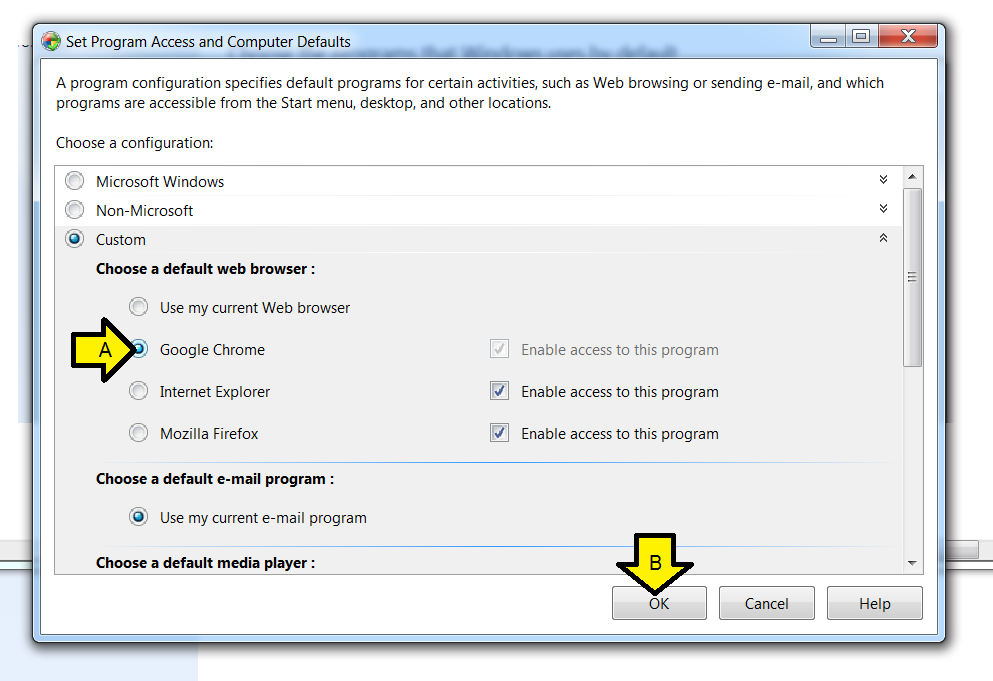993x681 pixels.
Task: Select Internet Explorer as default browser
Action: pos(139,391)
